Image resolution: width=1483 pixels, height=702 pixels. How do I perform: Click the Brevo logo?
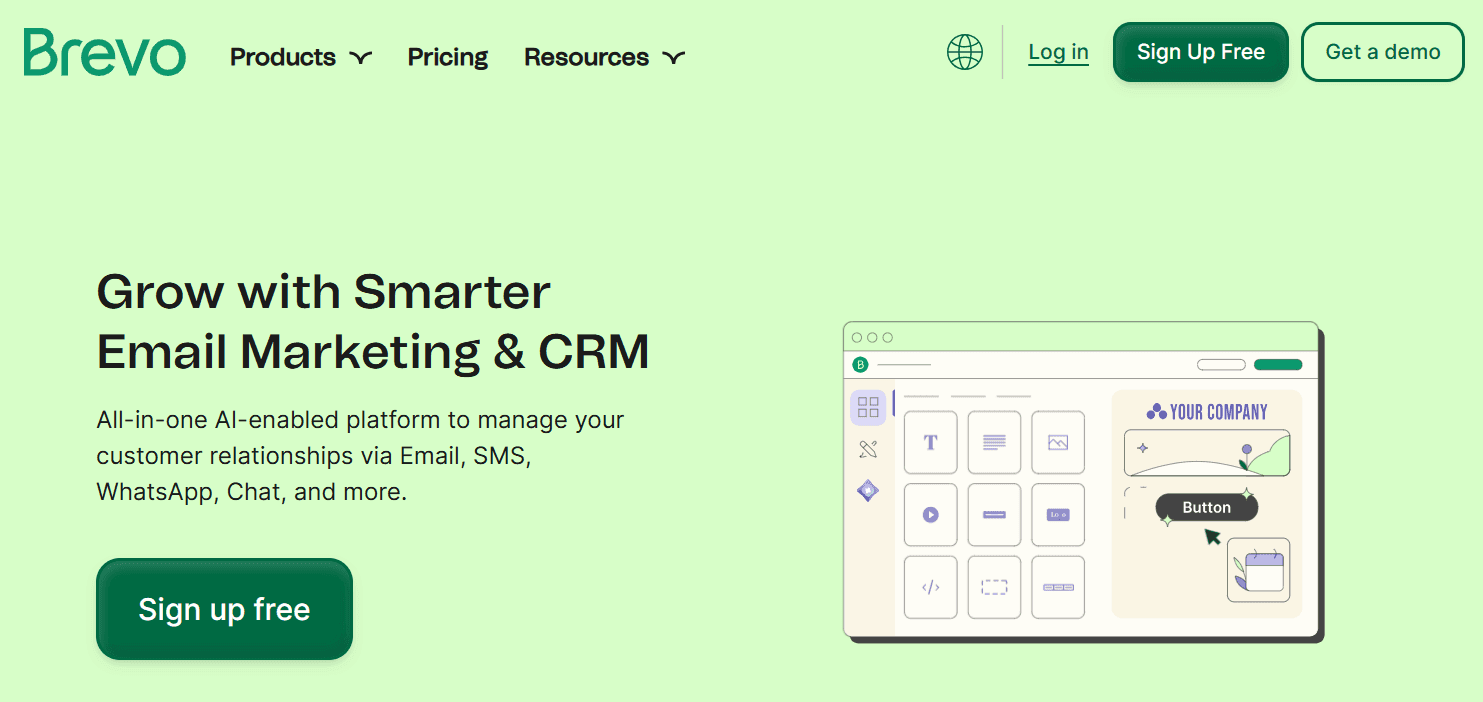tap(105, 53)
